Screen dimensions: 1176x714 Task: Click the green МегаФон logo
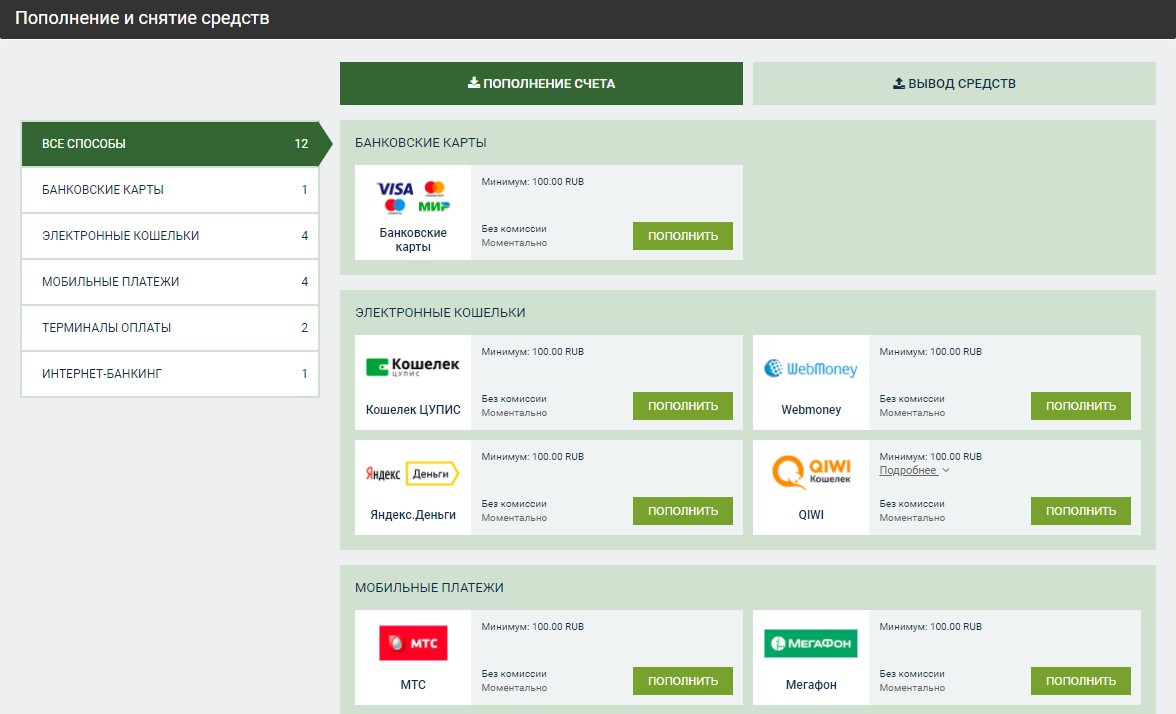click(x=811, y=643)
